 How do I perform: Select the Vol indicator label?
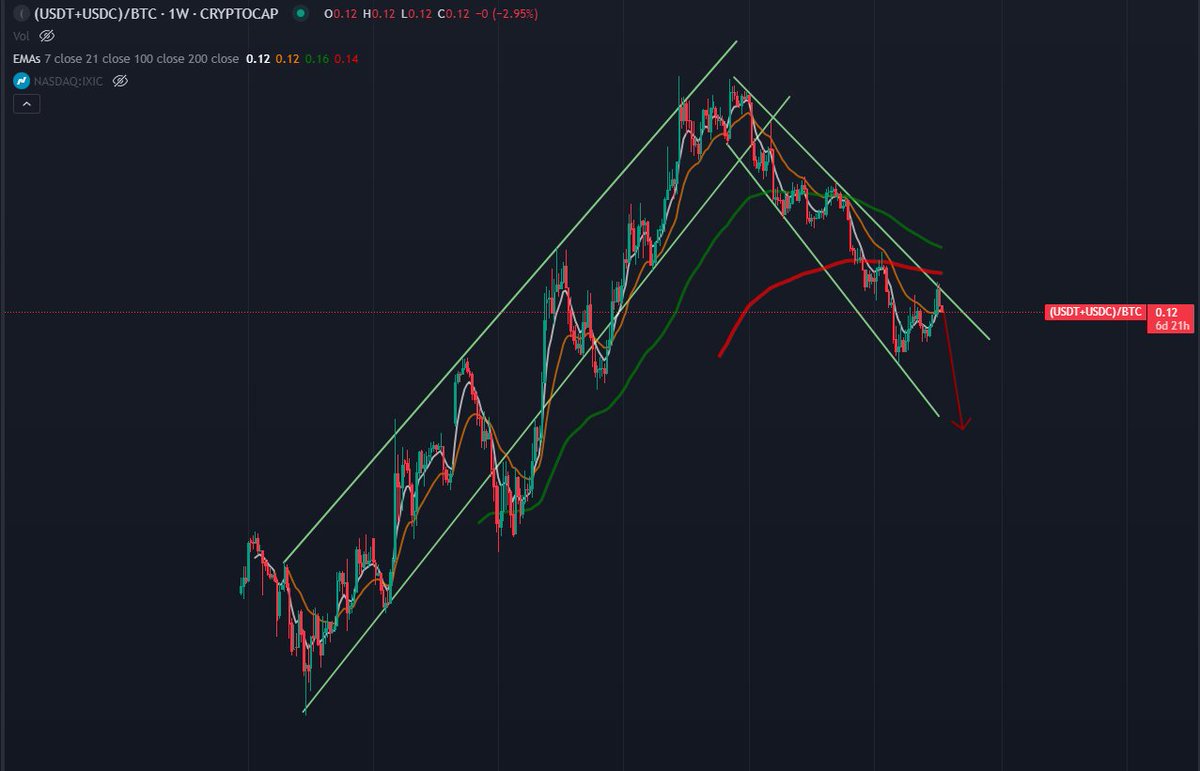[21, 38]
